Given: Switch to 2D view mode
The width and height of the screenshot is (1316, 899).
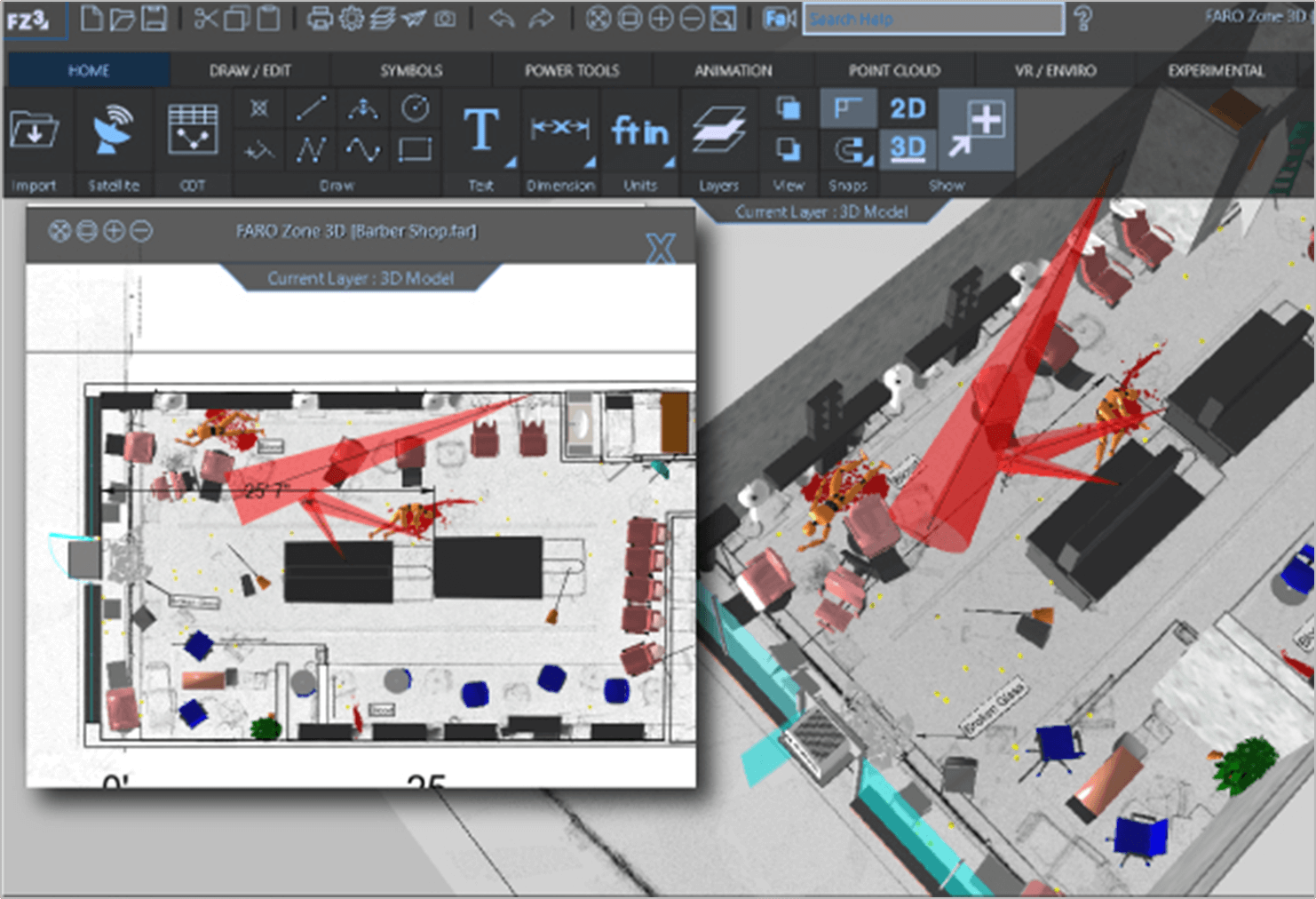Looking at the screenshot, I should 908,108.
